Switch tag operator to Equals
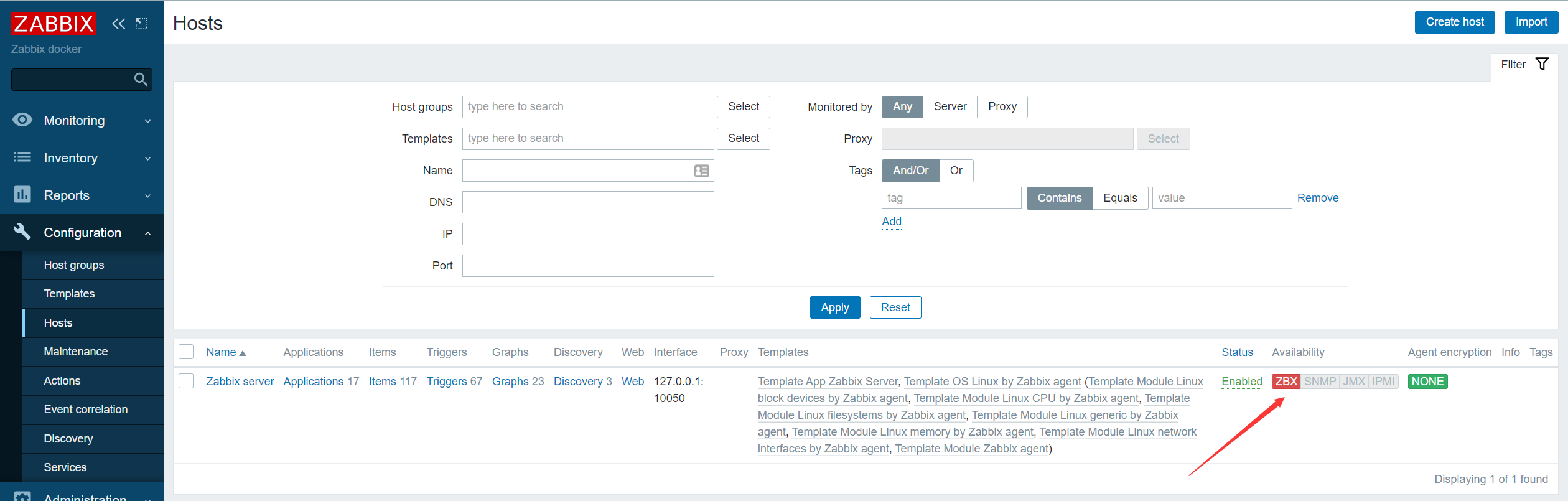The image size is (1568, 501). [x=1120, y=198]
